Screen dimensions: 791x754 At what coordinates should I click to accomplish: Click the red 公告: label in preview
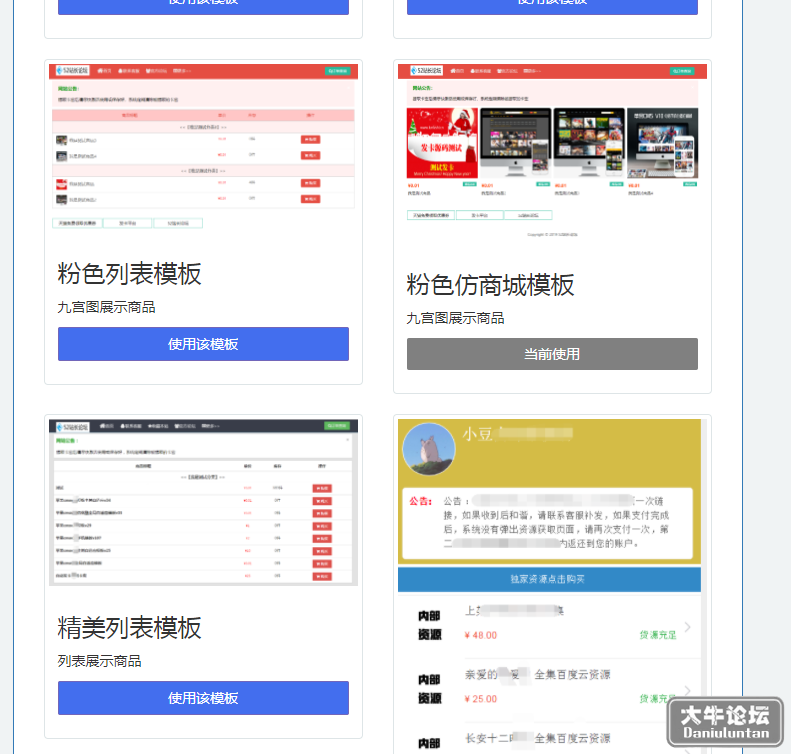[421, 501]
